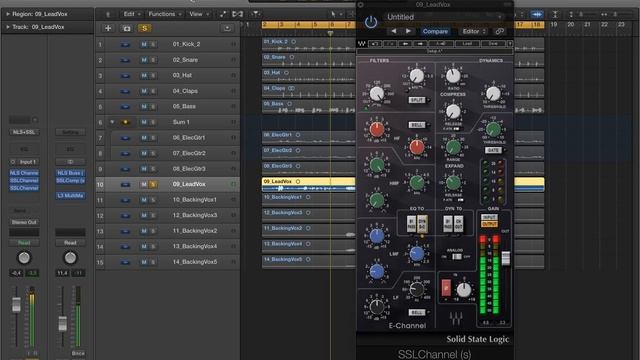The width and height of the screenshot is (640, 360).
Task: Toggle the SSLChannel plugin power button
Action: pos(371,22)
